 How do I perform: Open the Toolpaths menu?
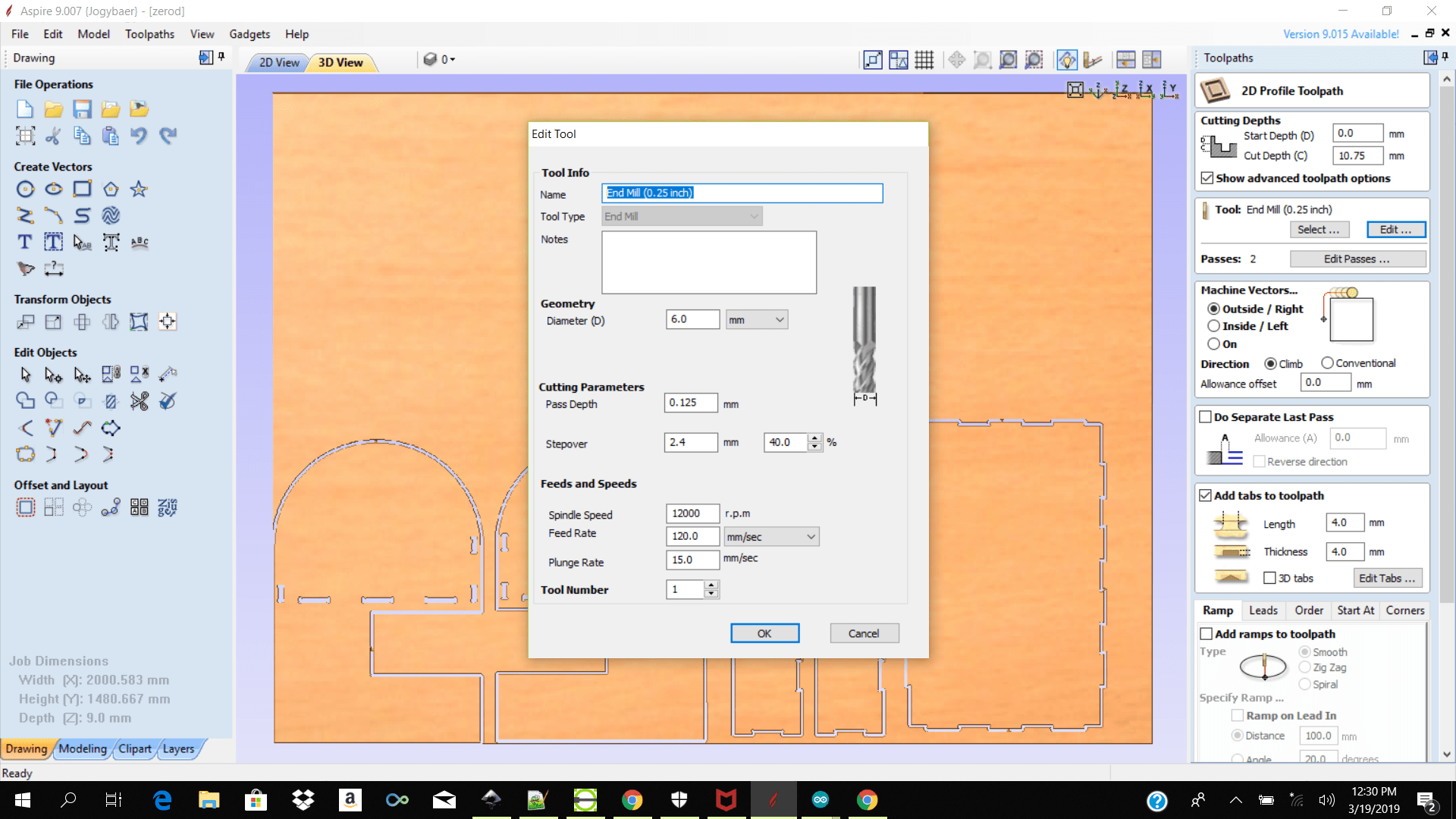point(149,34)
